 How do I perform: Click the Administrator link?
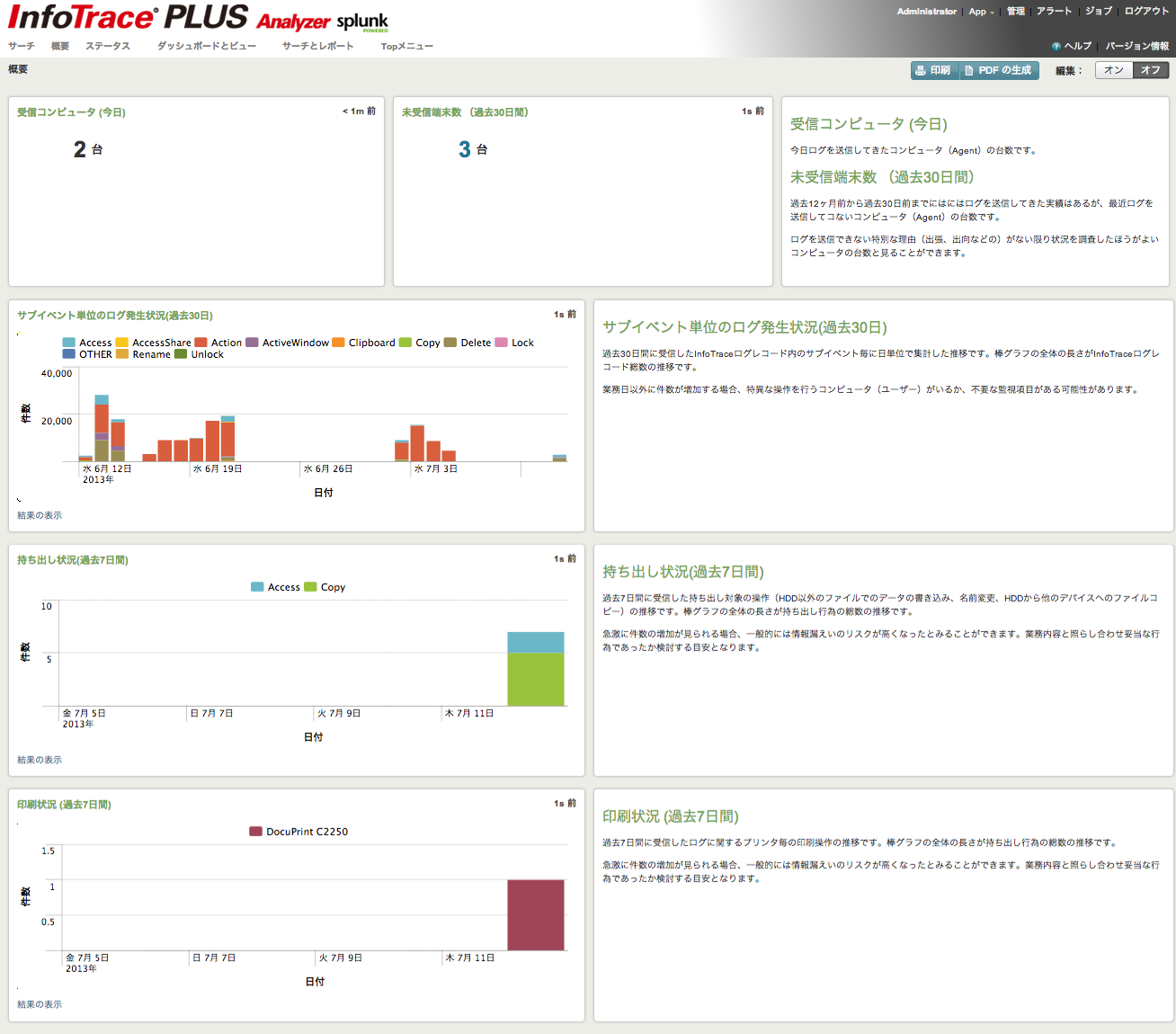tap(926, 12)
